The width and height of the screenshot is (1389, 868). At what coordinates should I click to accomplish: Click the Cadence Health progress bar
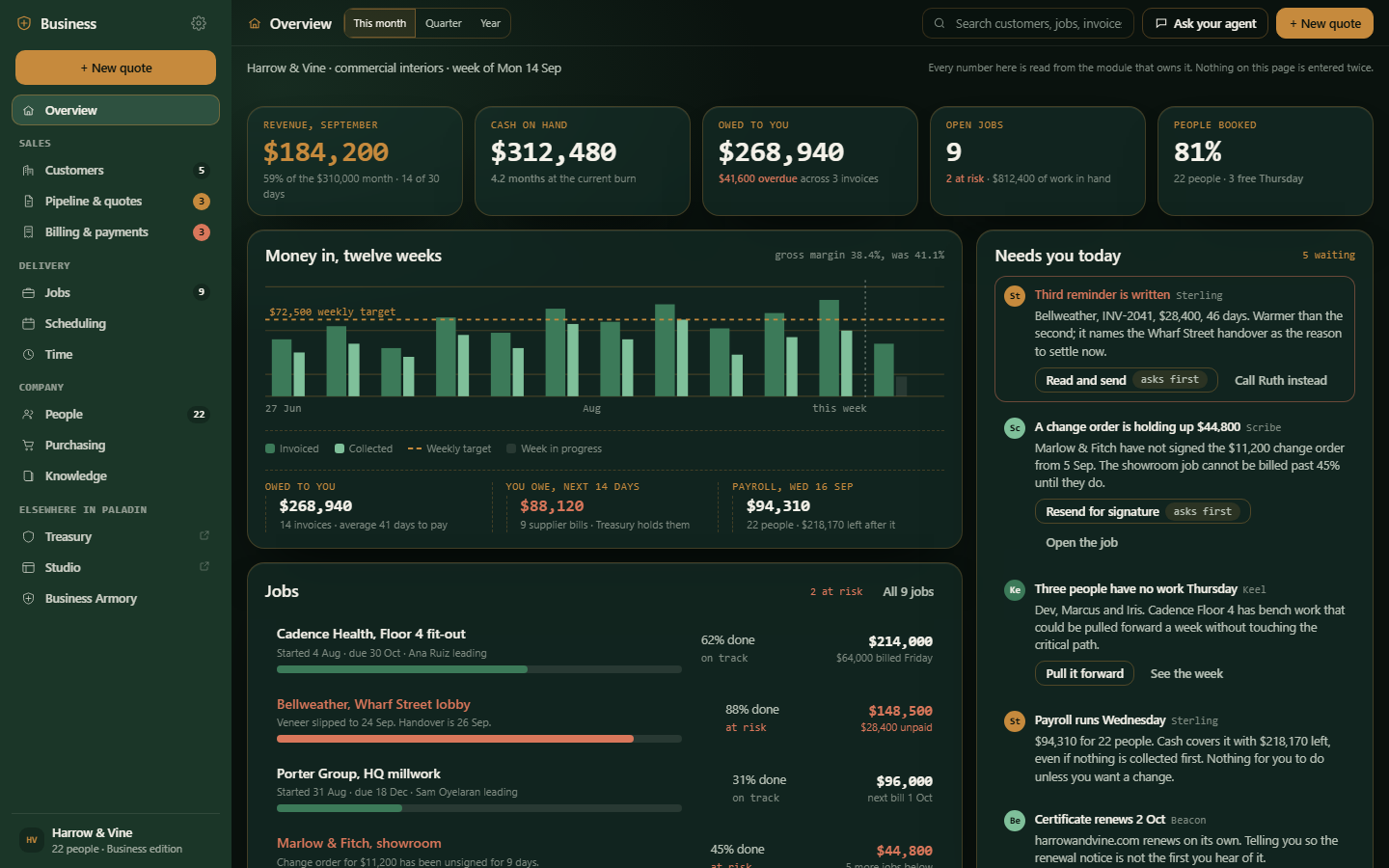479,669
